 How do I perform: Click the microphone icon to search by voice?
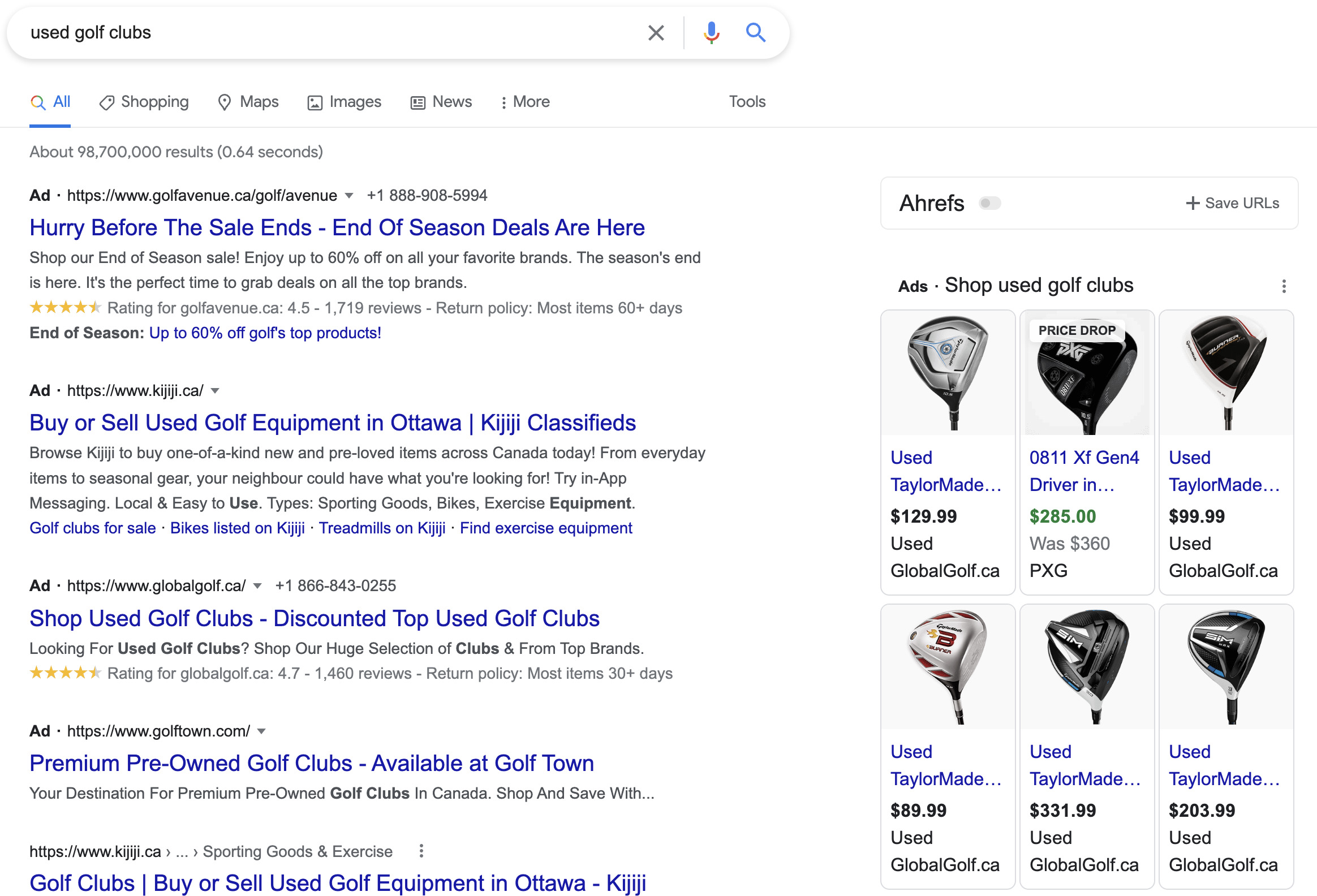[711, 32]
